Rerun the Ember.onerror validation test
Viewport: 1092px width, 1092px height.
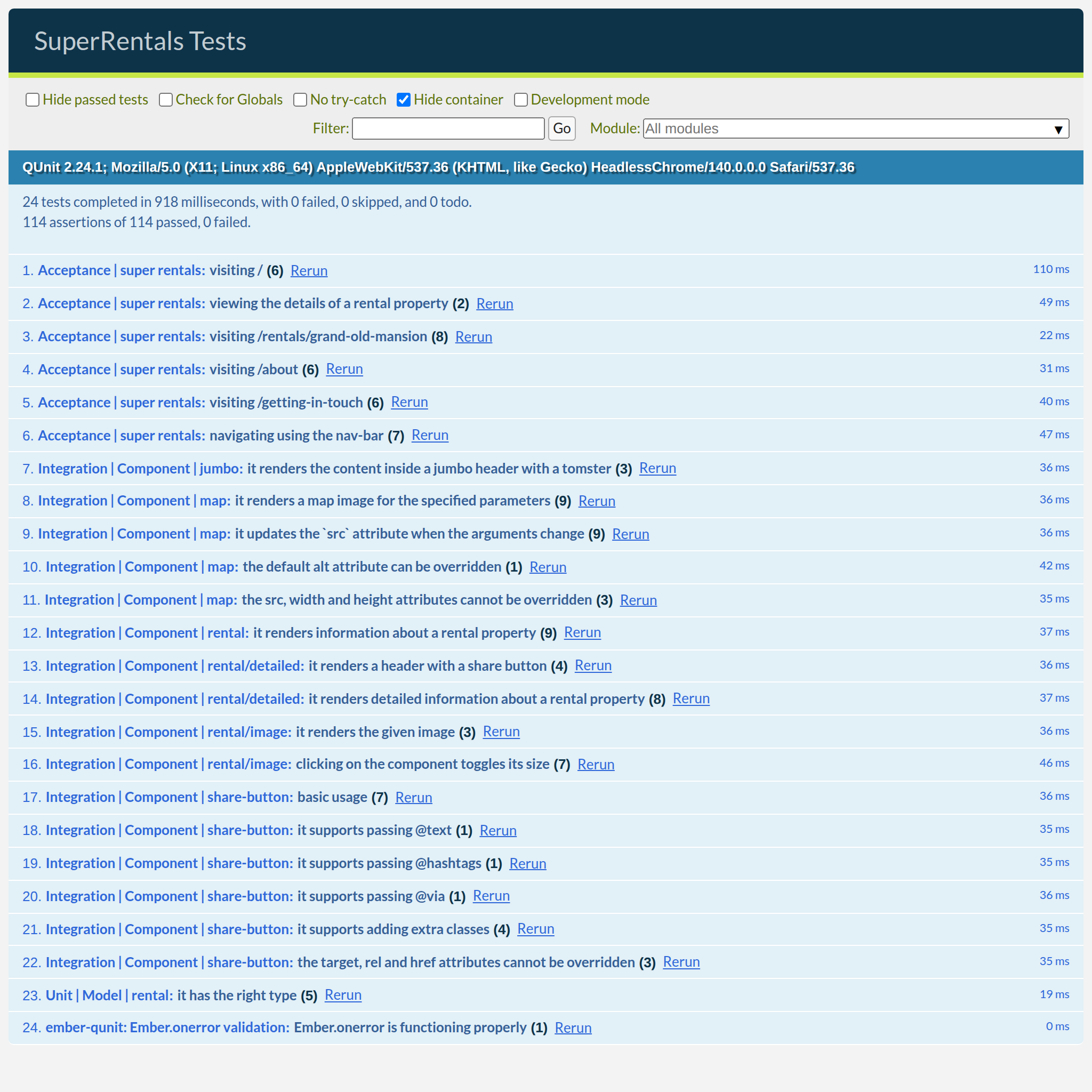click(x=573, y=1027)
